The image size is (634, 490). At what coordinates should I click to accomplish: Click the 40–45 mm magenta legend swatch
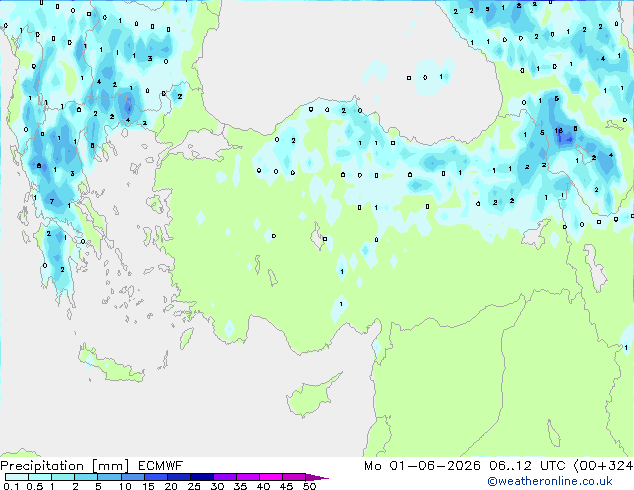271,477
